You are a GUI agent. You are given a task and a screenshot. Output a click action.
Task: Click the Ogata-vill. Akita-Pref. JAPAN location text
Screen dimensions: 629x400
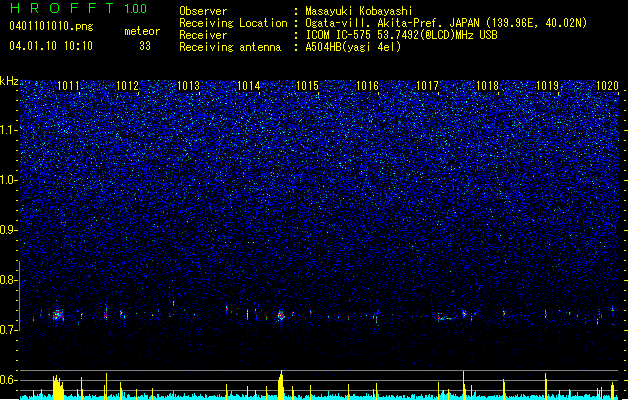click(x=446, y=23)
